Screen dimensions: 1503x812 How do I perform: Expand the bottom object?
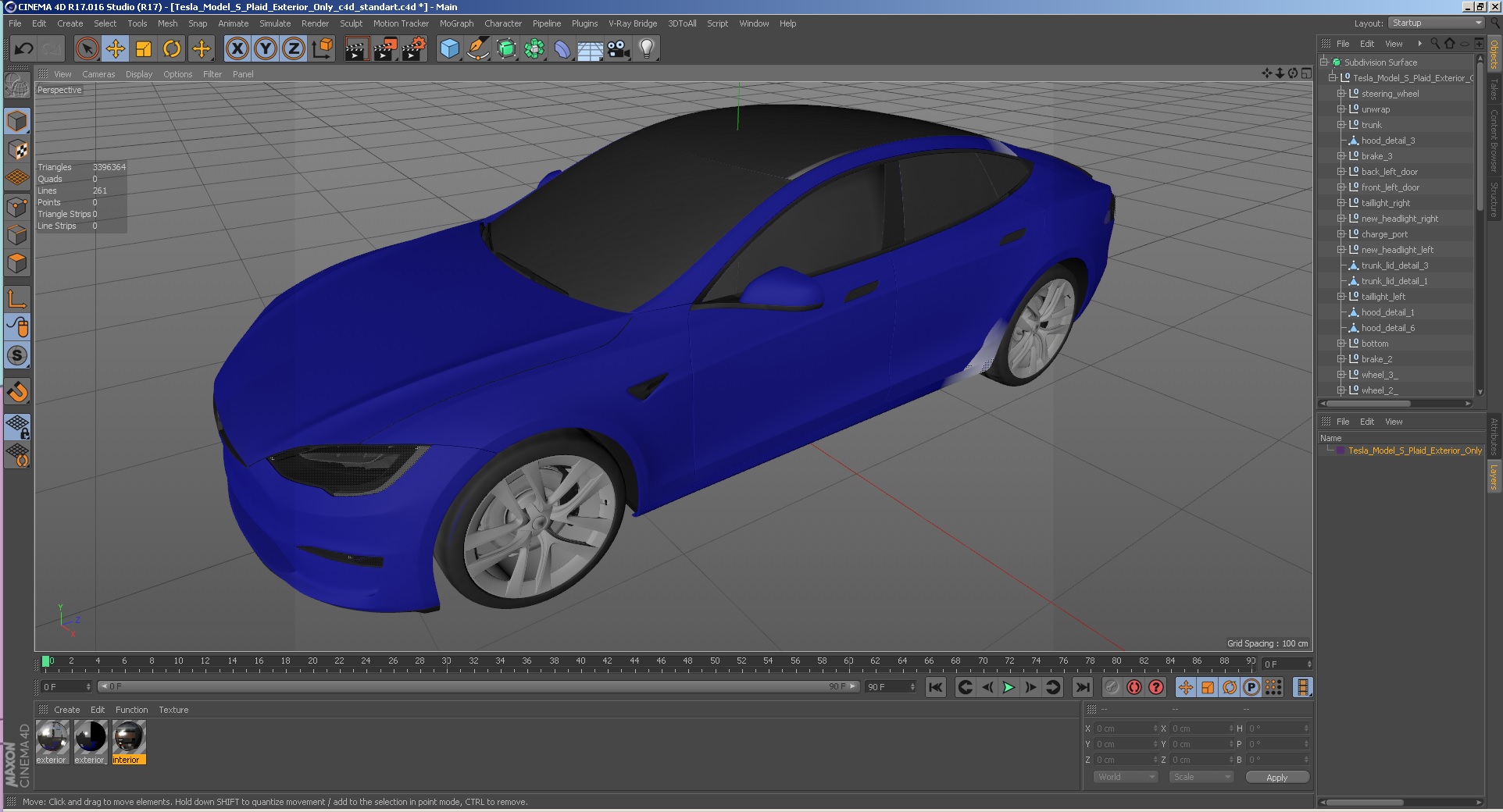click(x=1341, y=344)
